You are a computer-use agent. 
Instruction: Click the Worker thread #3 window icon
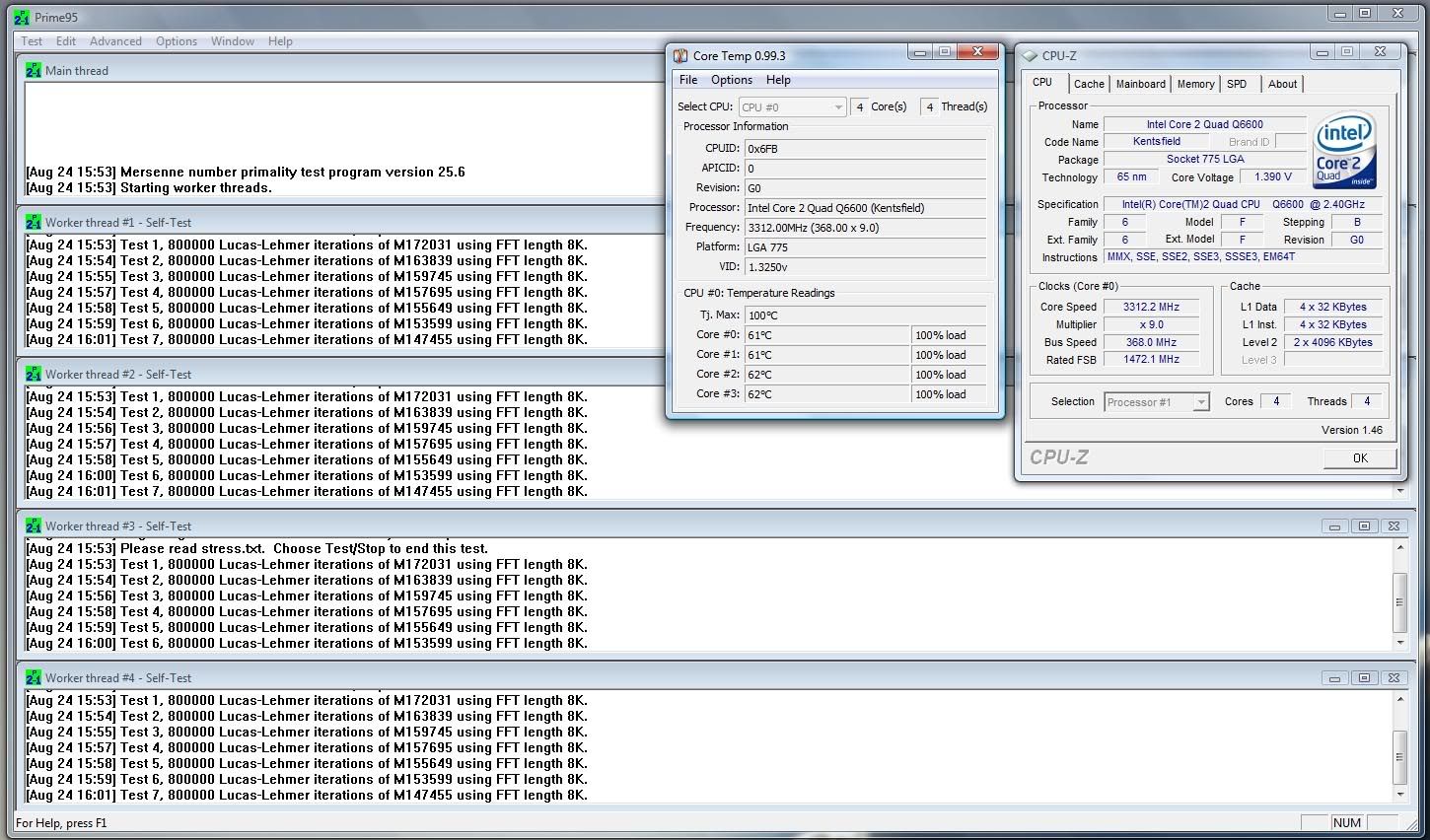pos(34,526)
